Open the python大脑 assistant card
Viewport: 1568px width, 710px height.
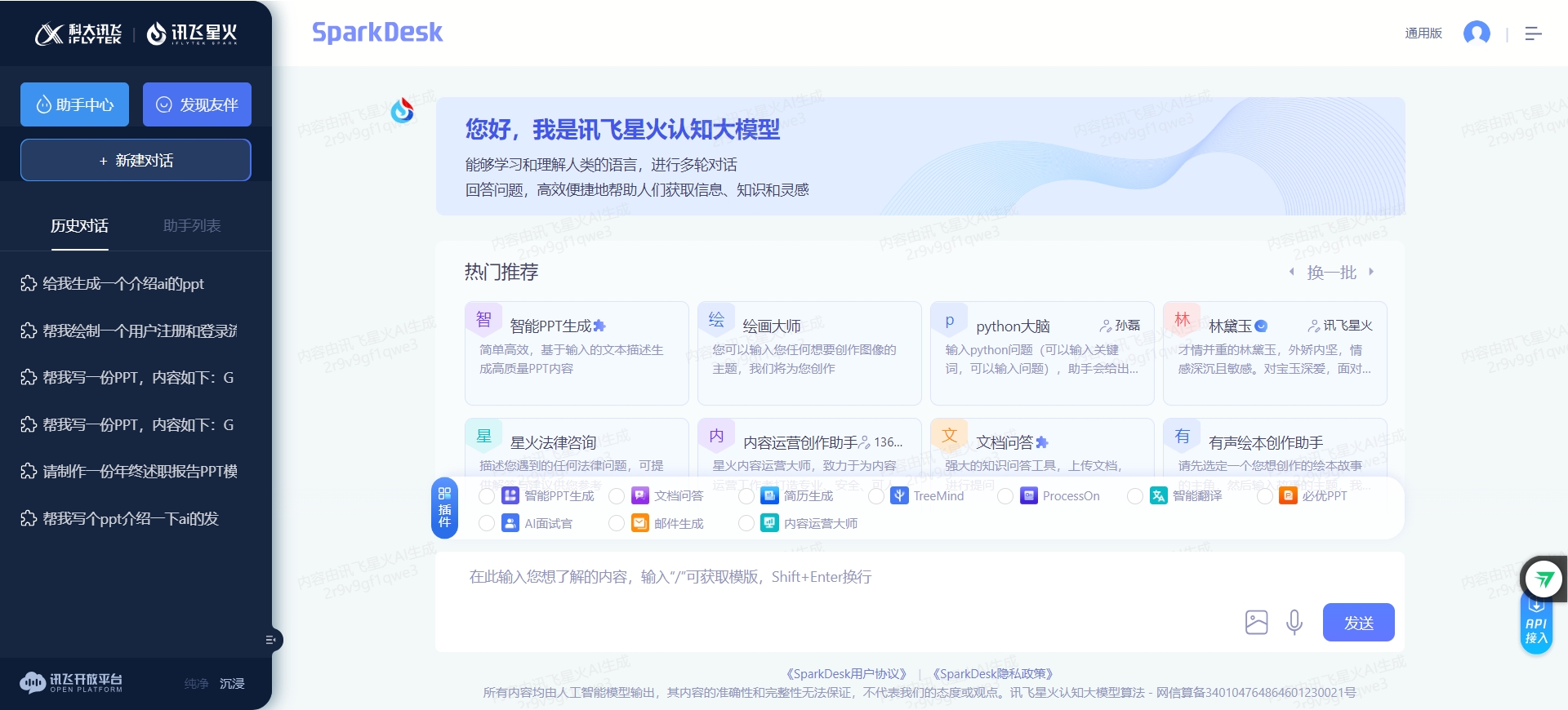[1041, 353]
